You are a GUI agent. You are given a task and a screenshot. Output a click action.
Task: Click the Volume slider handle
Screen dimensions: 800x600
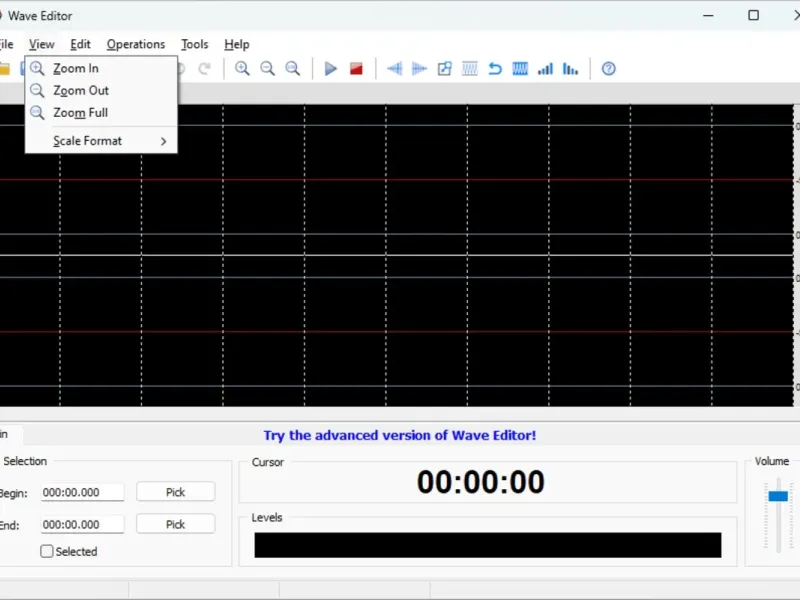[778, 496]
